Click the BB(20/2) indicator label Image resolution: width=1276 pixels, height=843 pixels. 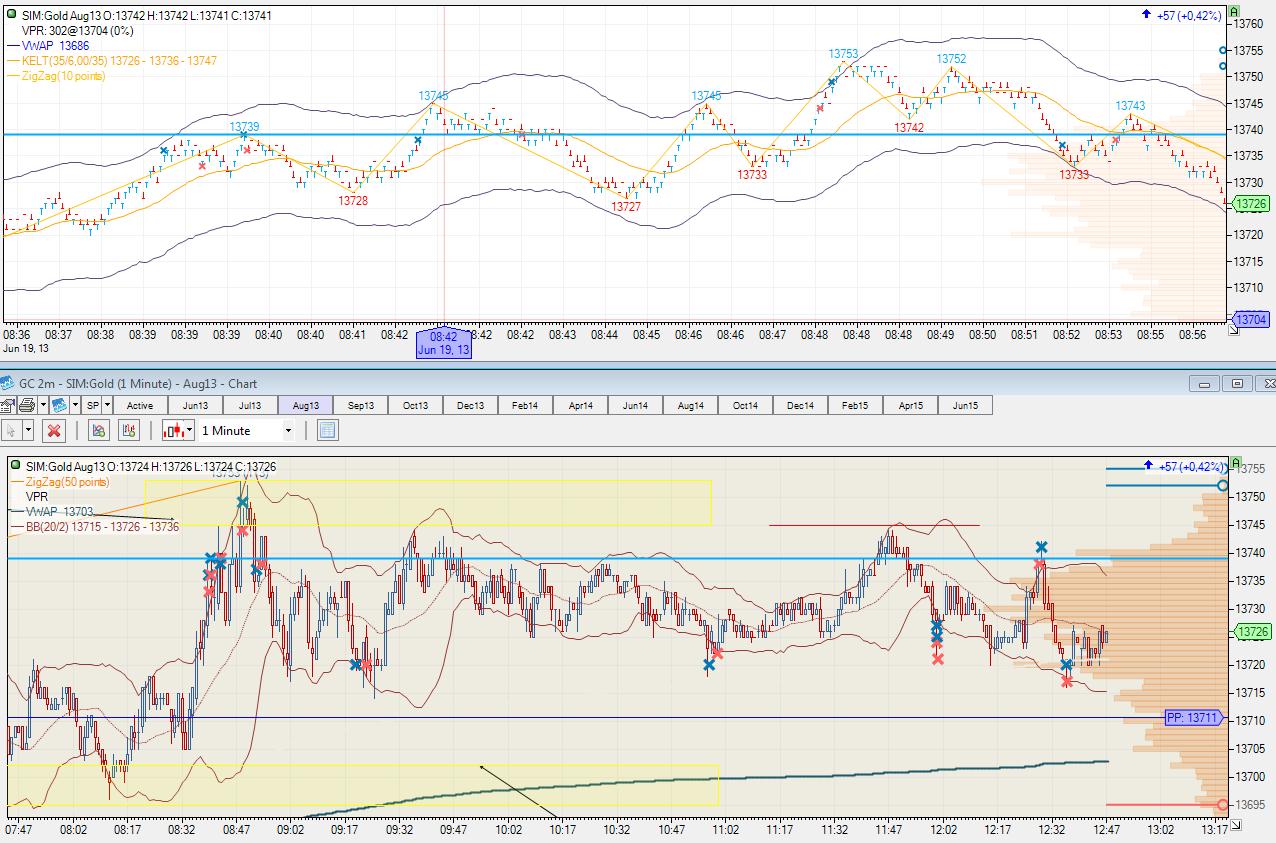[103, 526]
